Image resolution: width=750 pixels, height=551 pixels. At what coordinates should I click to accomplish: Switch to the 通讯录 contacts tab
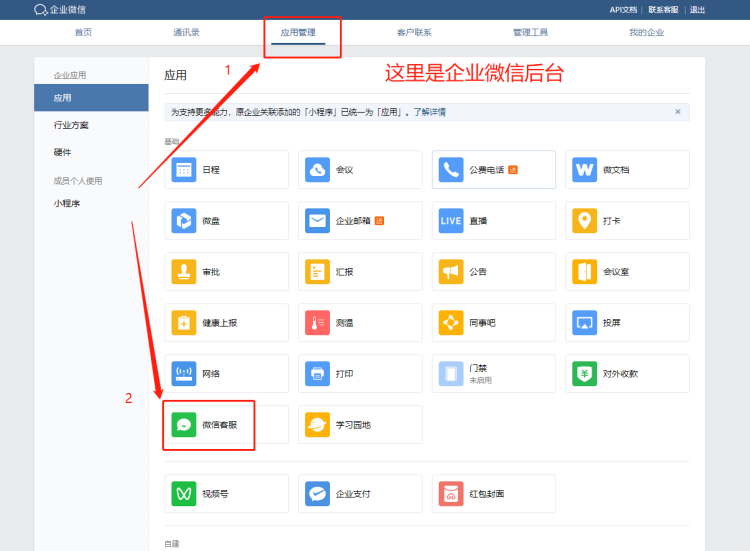186,33
